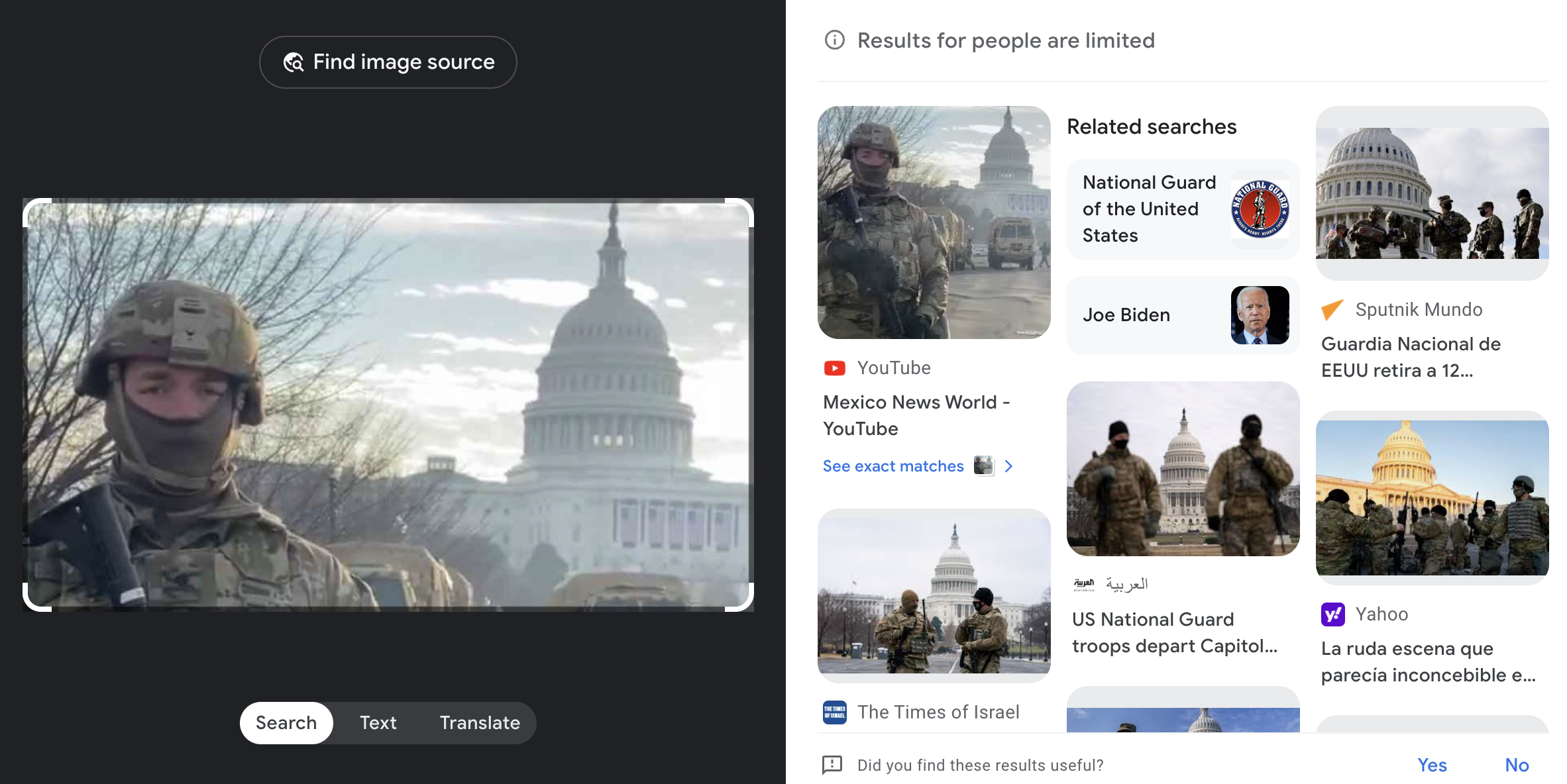Click the Find image source globe icon
The width and height of the screenshot is (1567, 784).
tap(294, 62)
